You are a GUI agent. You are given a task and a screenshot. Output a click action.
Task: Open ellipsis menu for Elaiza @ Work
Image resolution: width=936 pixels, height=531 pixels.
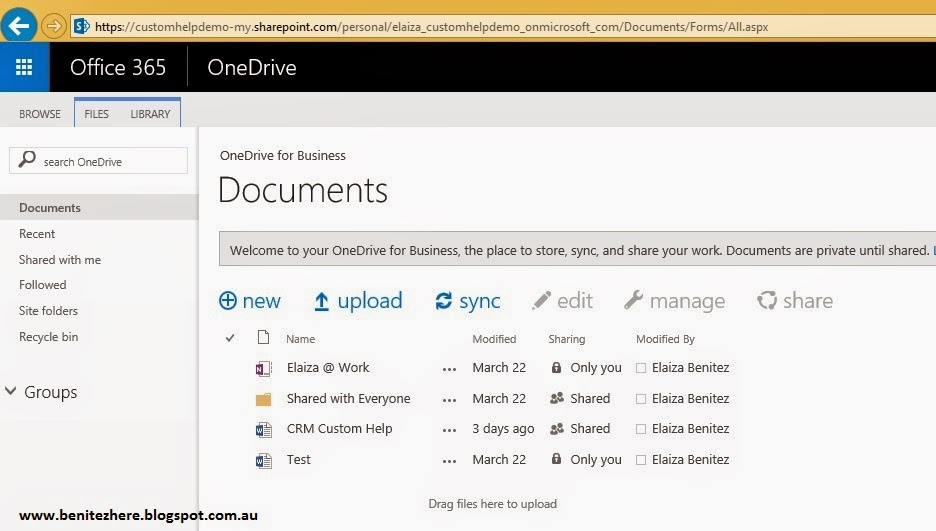click(449, 369)
